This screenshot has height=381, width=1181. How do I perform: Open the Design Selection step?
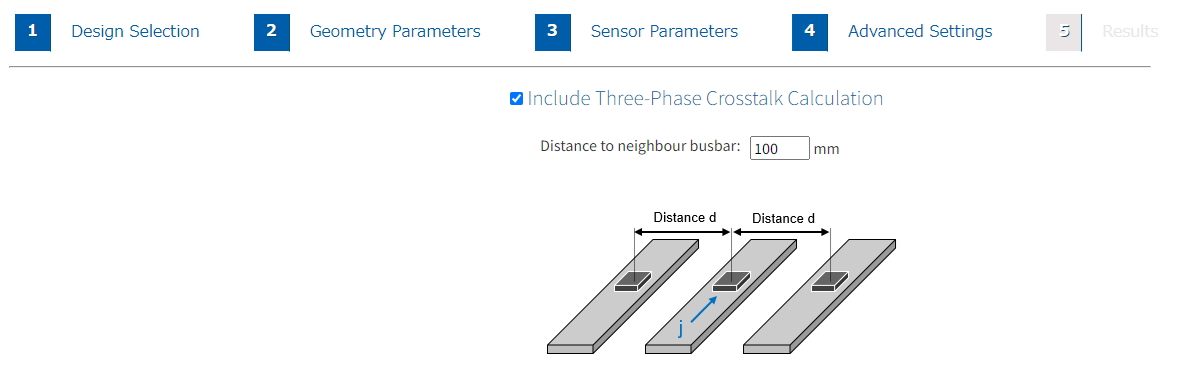click(136, 32)
